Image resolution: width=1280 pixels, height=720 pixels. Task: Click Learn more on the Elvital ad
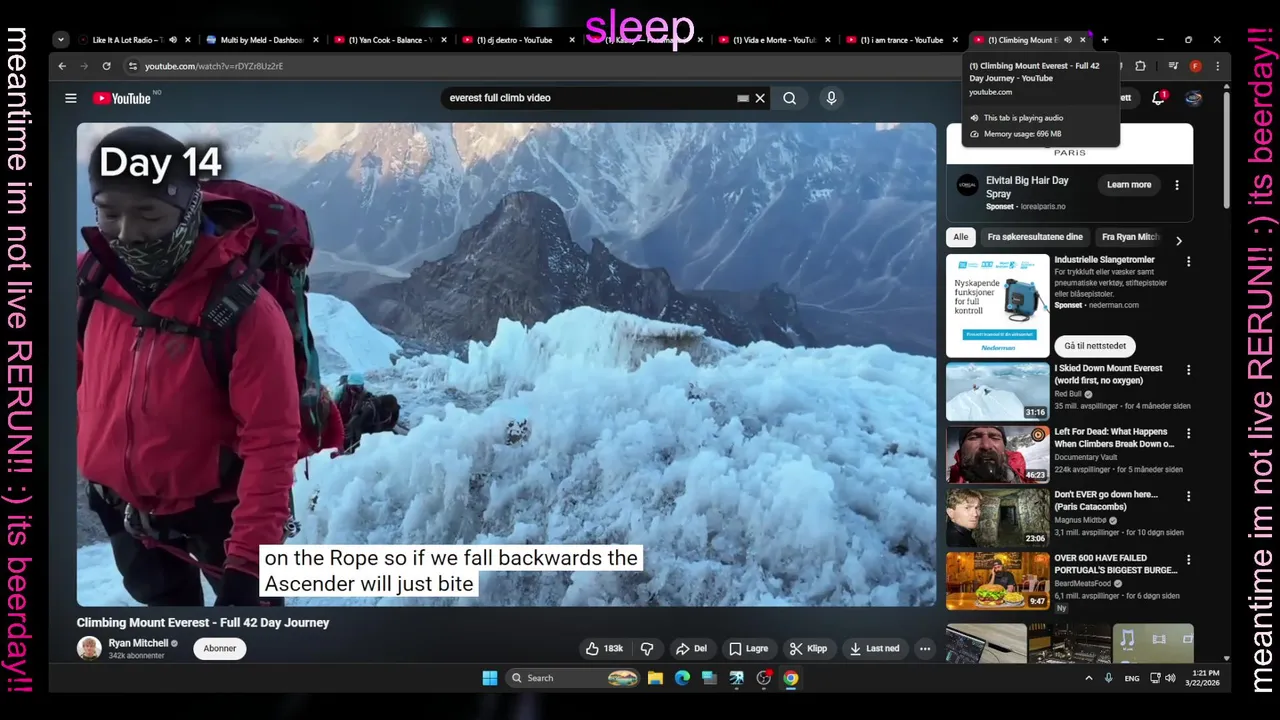point(1129,185)
